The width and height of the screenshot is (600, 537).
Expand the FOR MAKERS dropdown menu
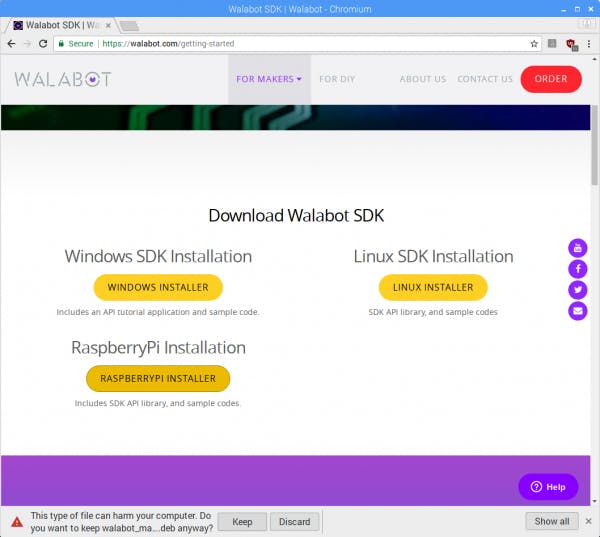(269, 79)
